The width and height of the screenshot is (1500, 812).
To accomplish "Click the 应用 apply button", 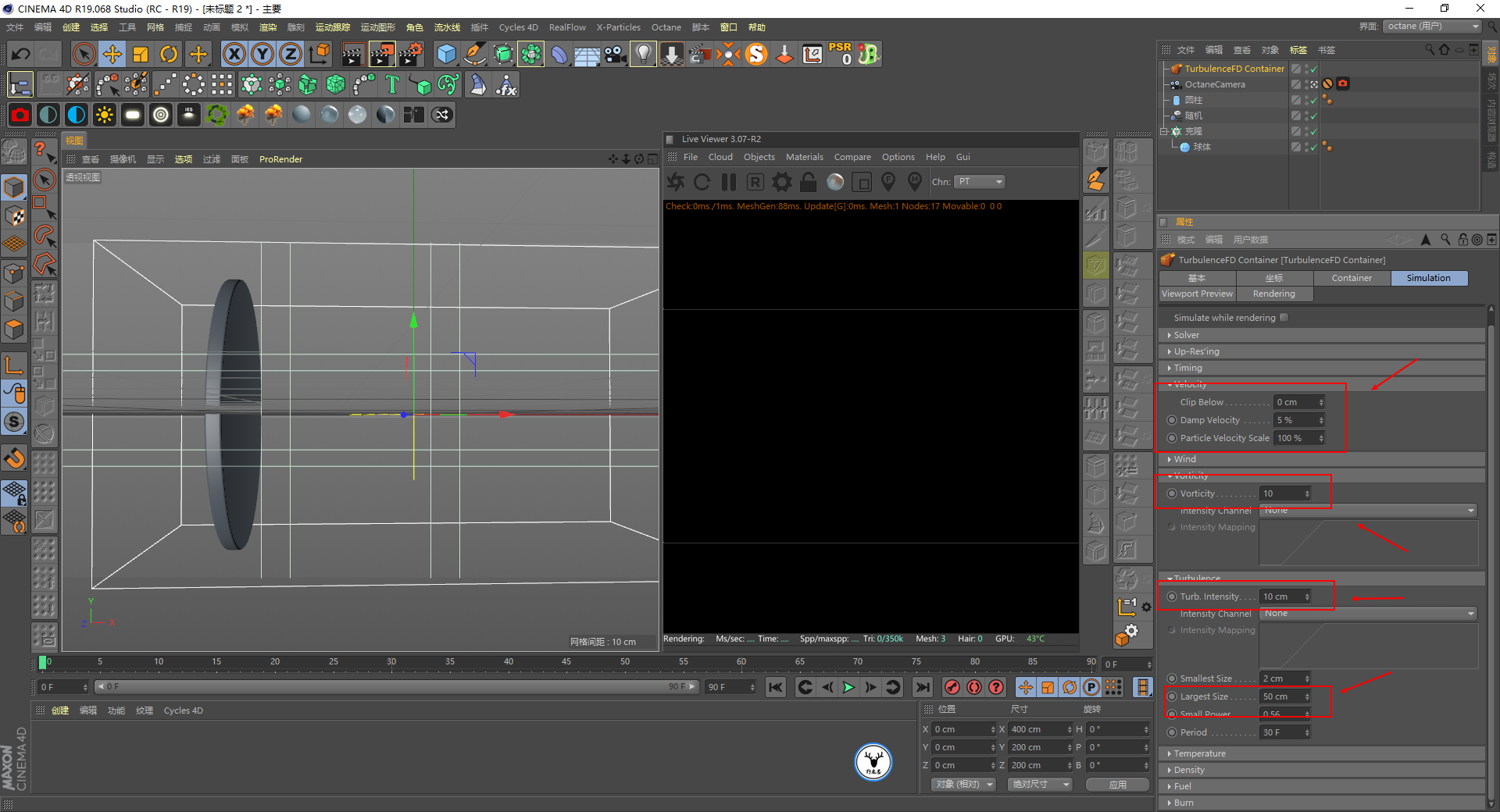I will point(1118,785).
